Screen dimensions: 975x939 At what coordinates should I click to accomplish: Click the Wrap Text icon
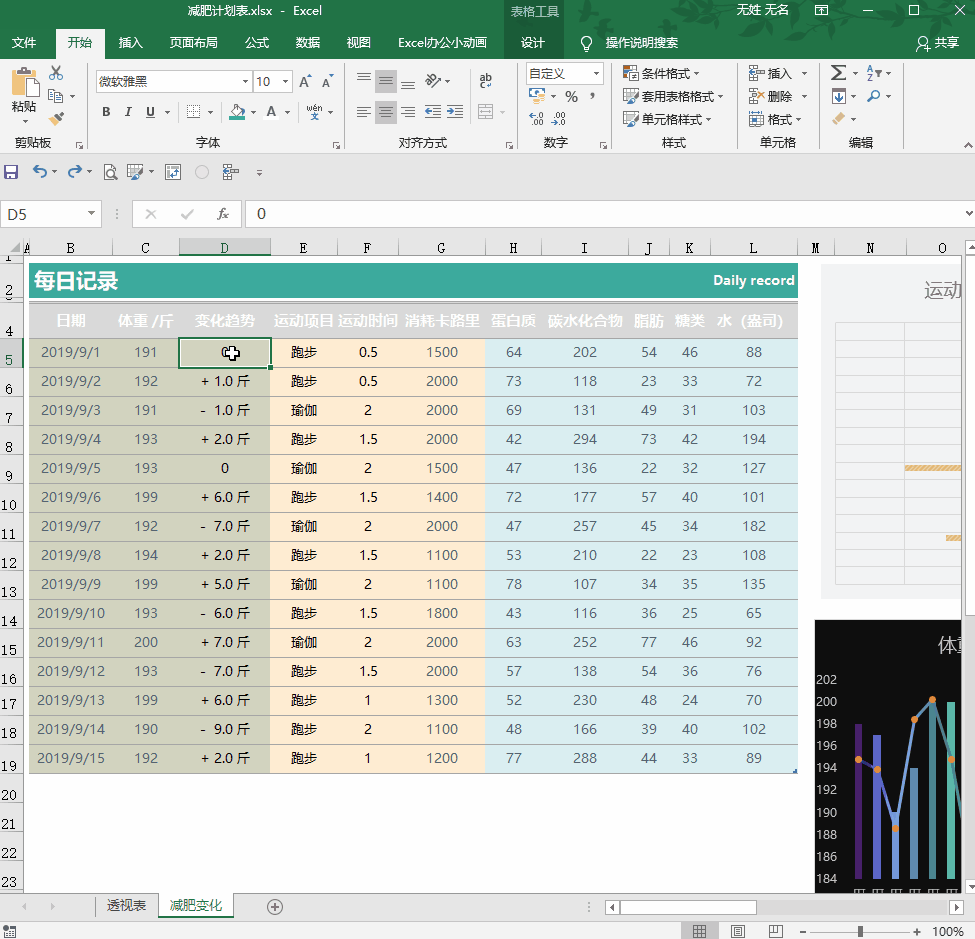pyautogui.click(x=486, y=80)
